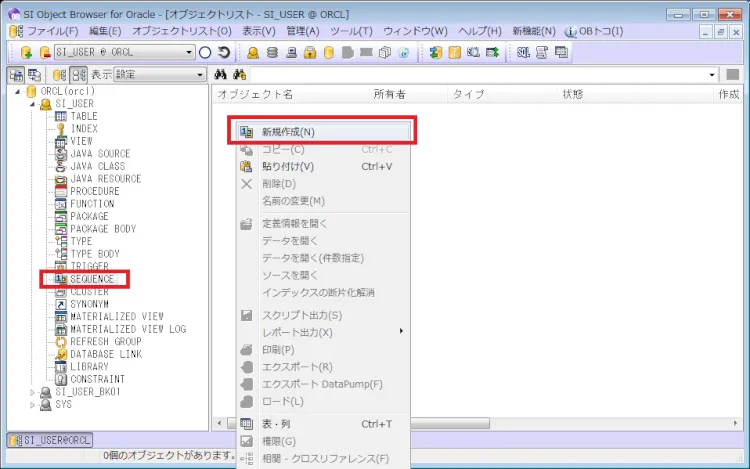The image size is (750, 469).
Task: Click the table grid icon at toolbar end
Action: (x=561, y=52)
